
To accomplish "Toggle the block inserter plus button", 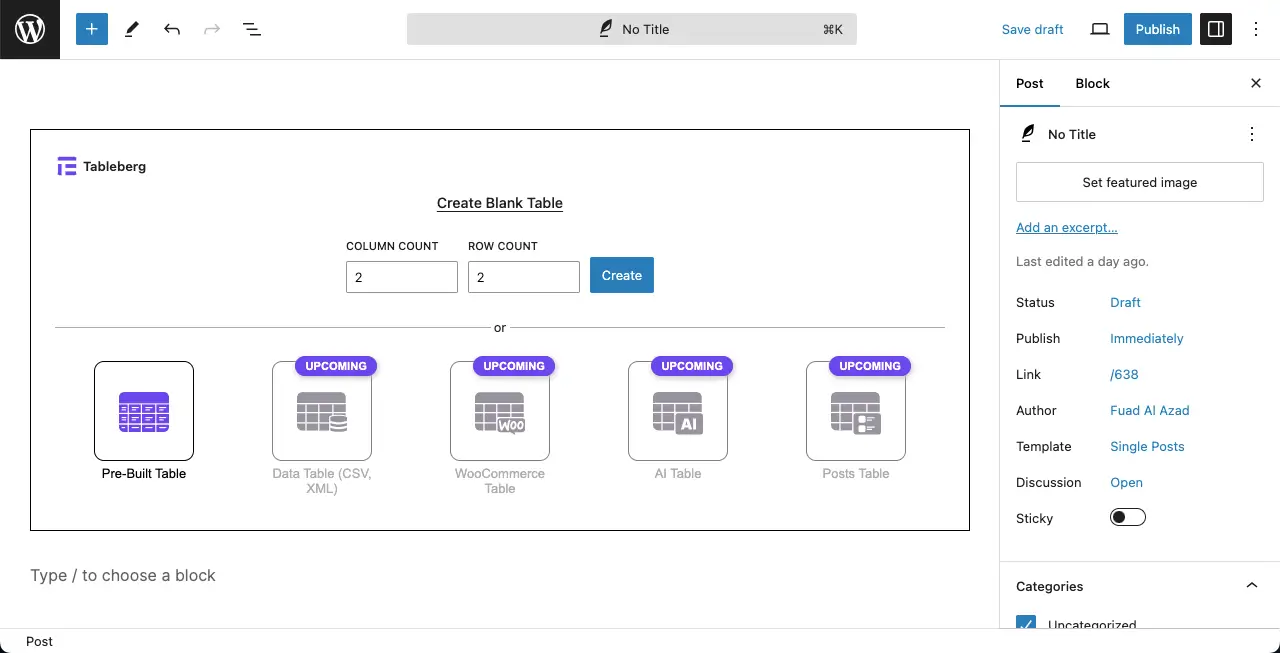I will tap(91, 29).
